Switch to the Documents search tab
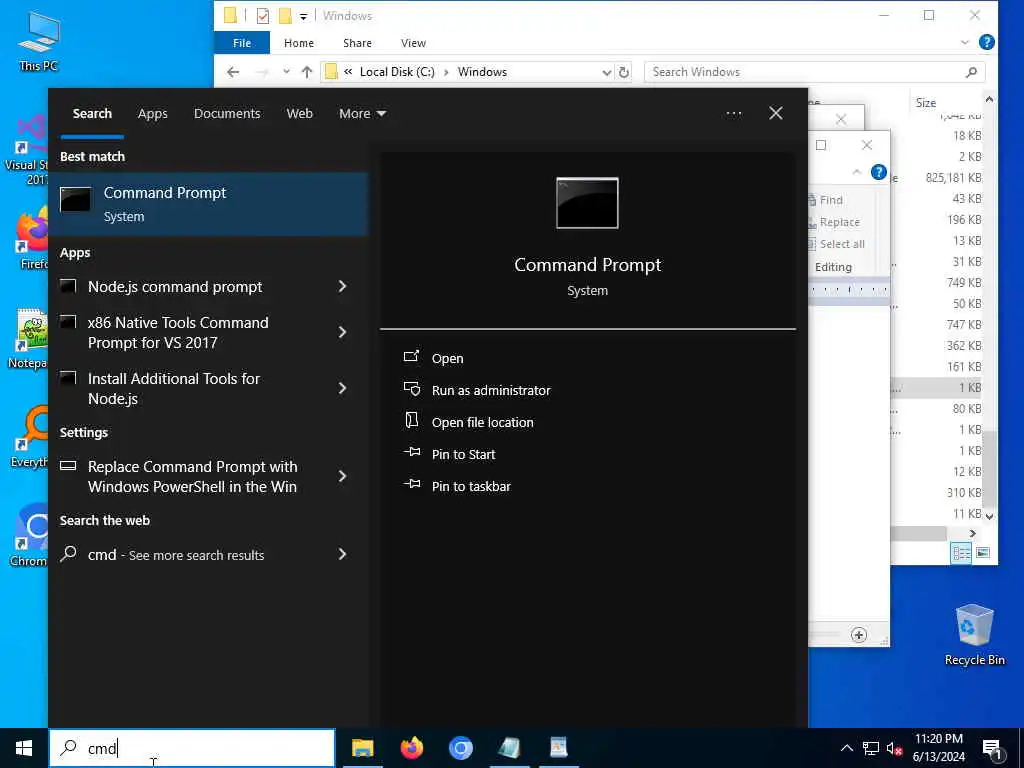 pyautogui.click(x=227, y=114)
